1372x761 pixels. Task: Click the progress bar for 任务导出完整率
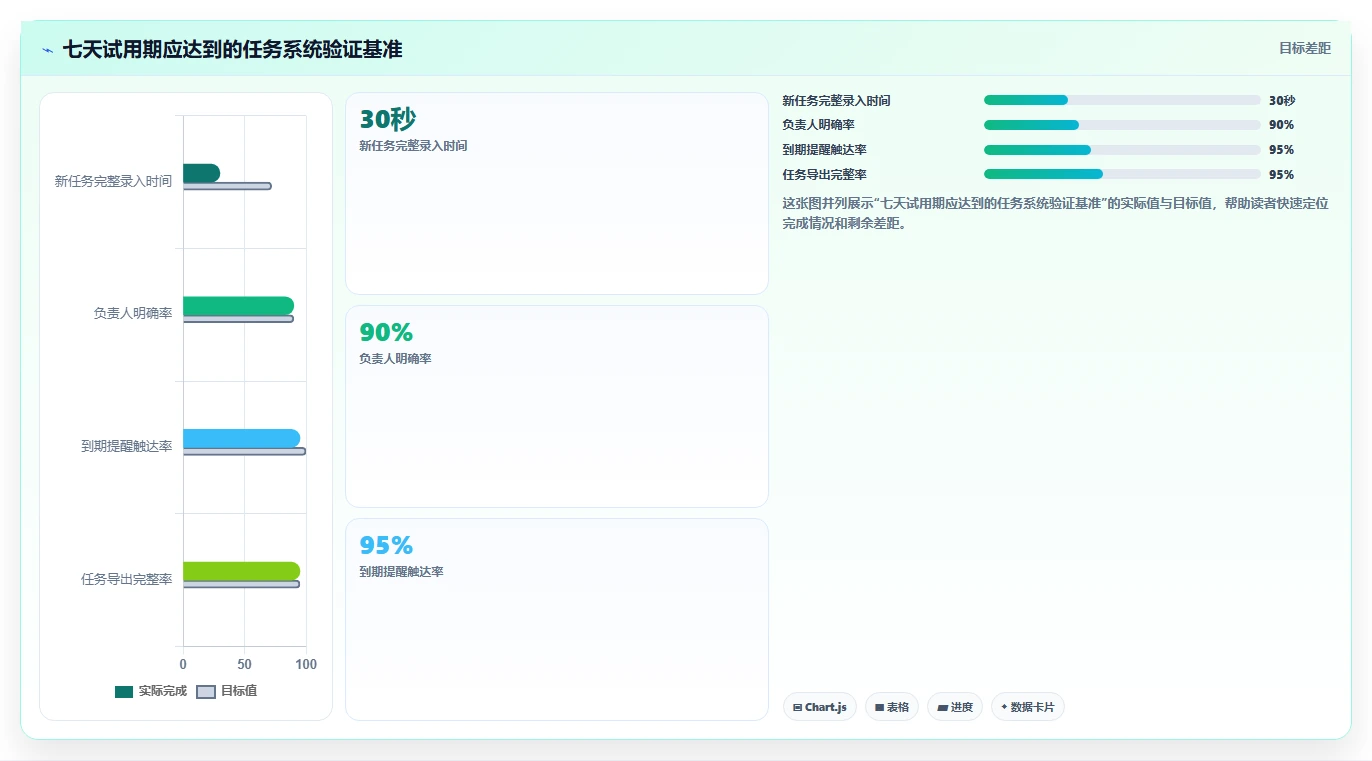coord(1122,174)
